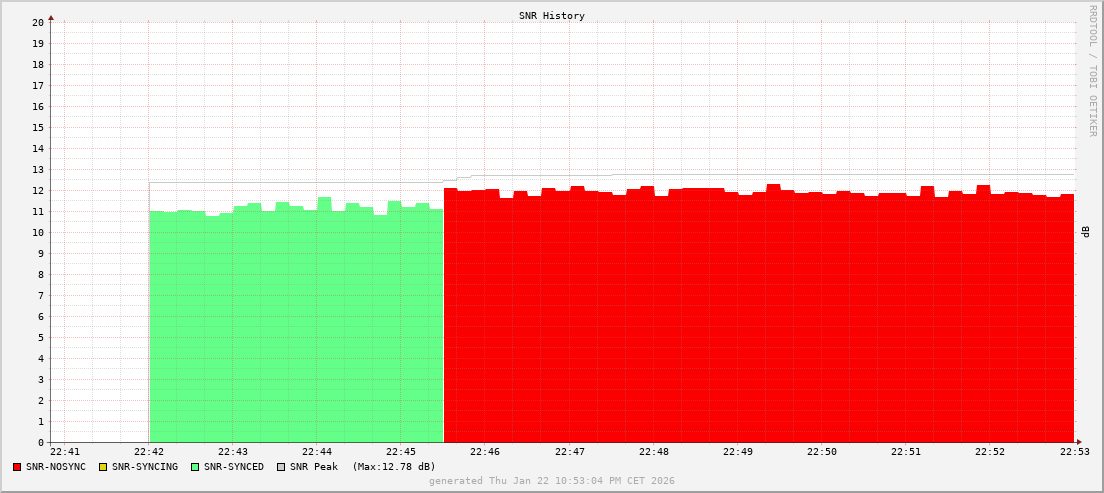Viewport: 1104px width, 493px height.
Task: Click the 10 value on the vertical axis
Action: click(x=38, y=233)
